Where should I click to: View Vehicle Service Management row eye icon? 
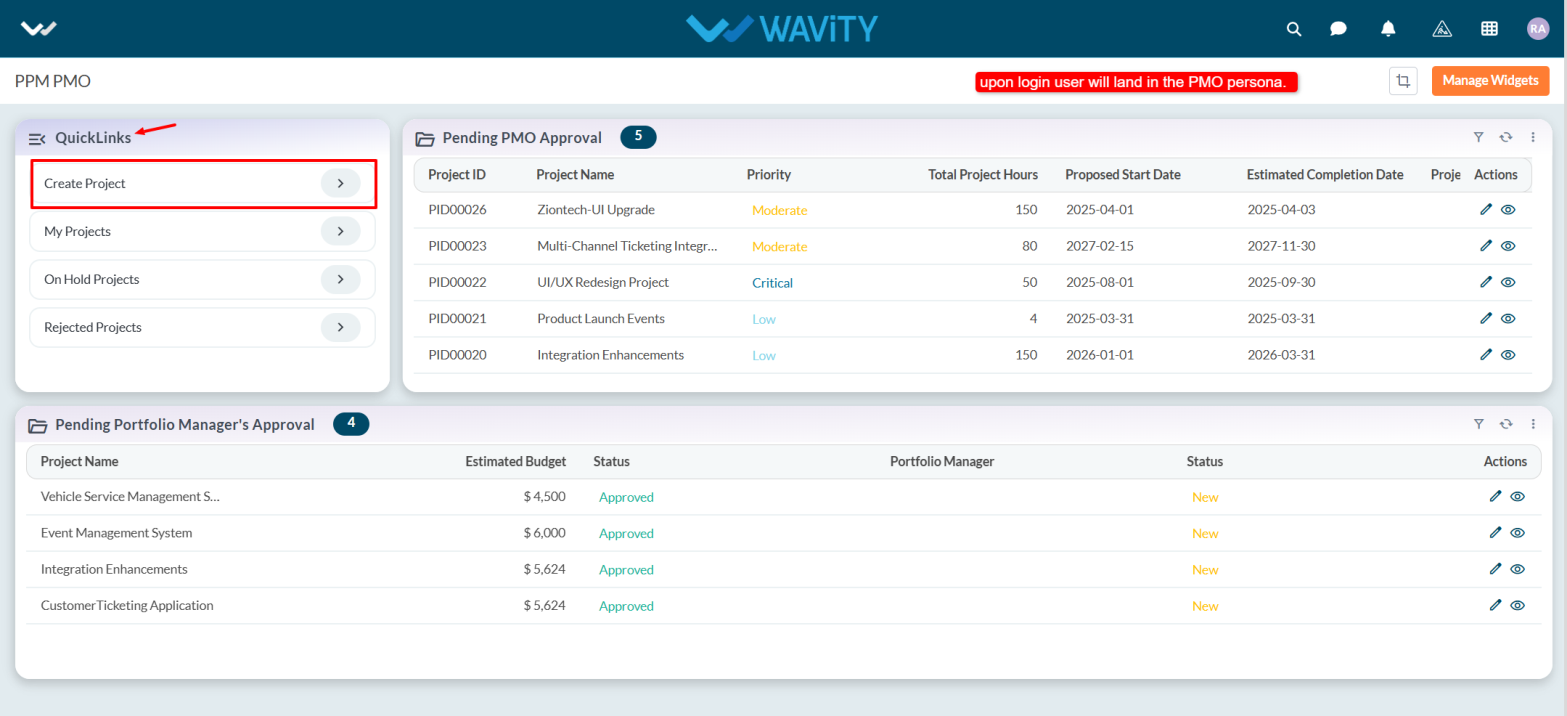click(1517, 496)
